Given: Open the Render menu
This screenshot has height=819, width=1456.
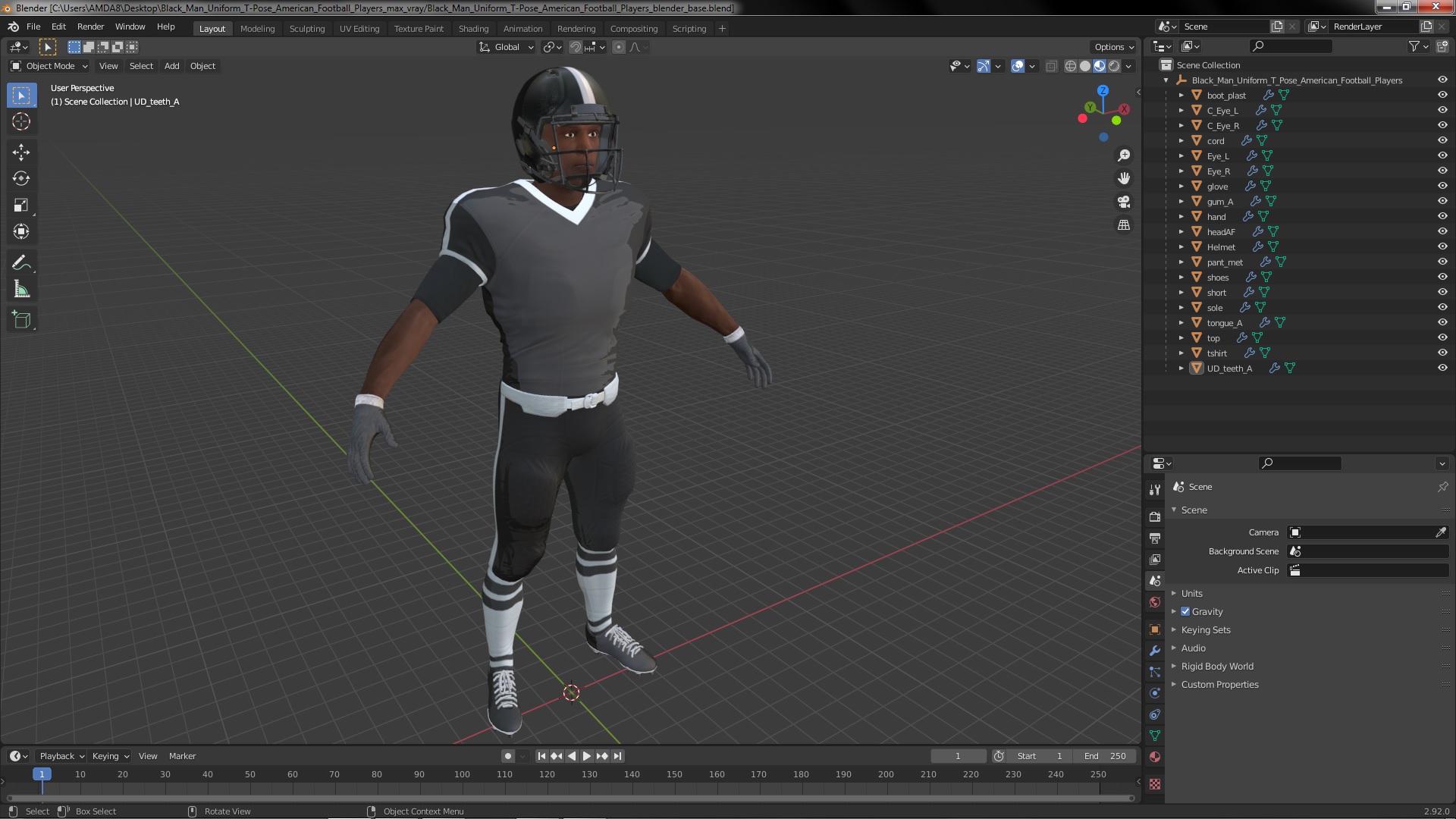Looking at the screenshot, I should pos(90,27).
